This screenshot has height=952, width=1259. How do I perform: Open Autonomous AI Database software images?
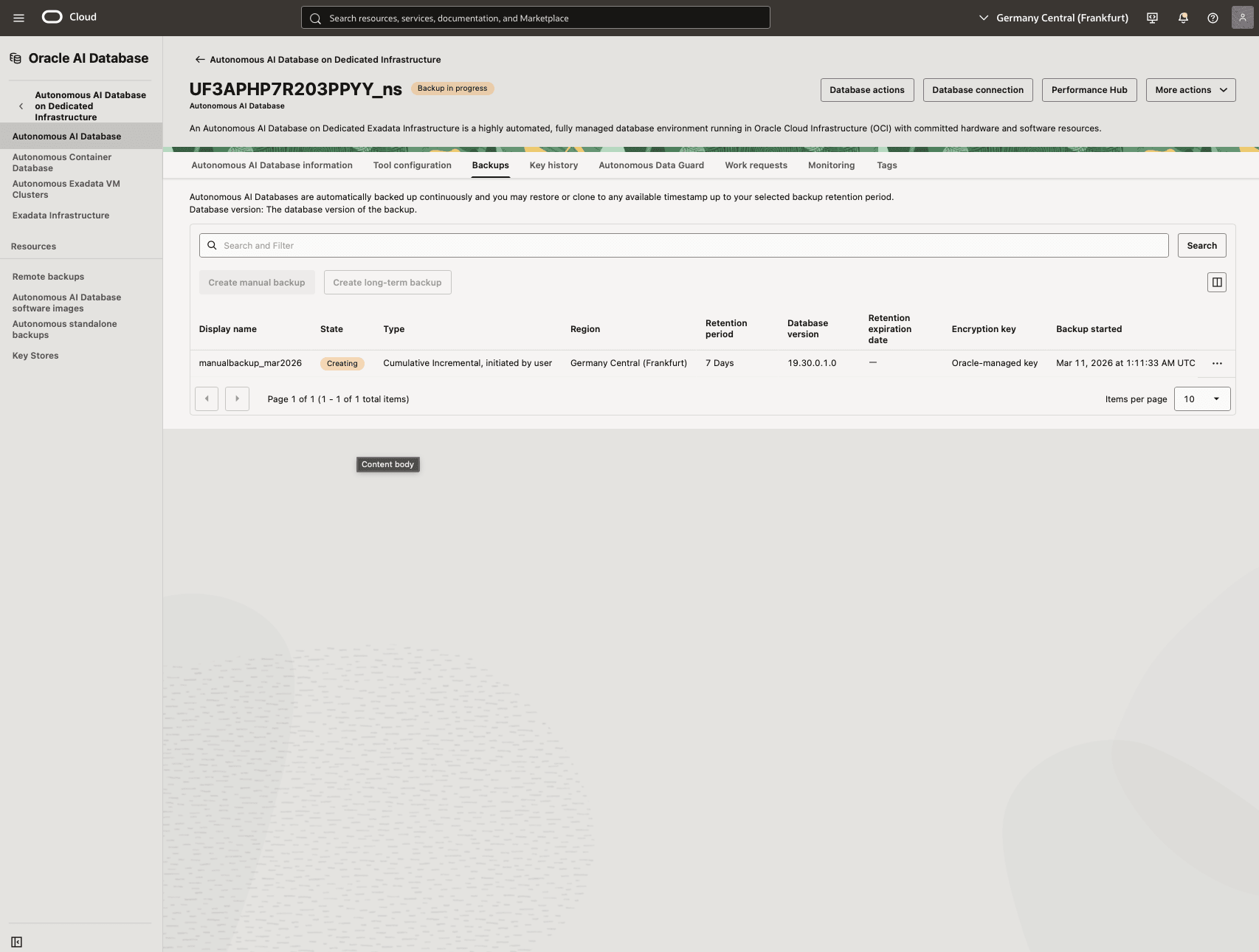tap(66, 303)
